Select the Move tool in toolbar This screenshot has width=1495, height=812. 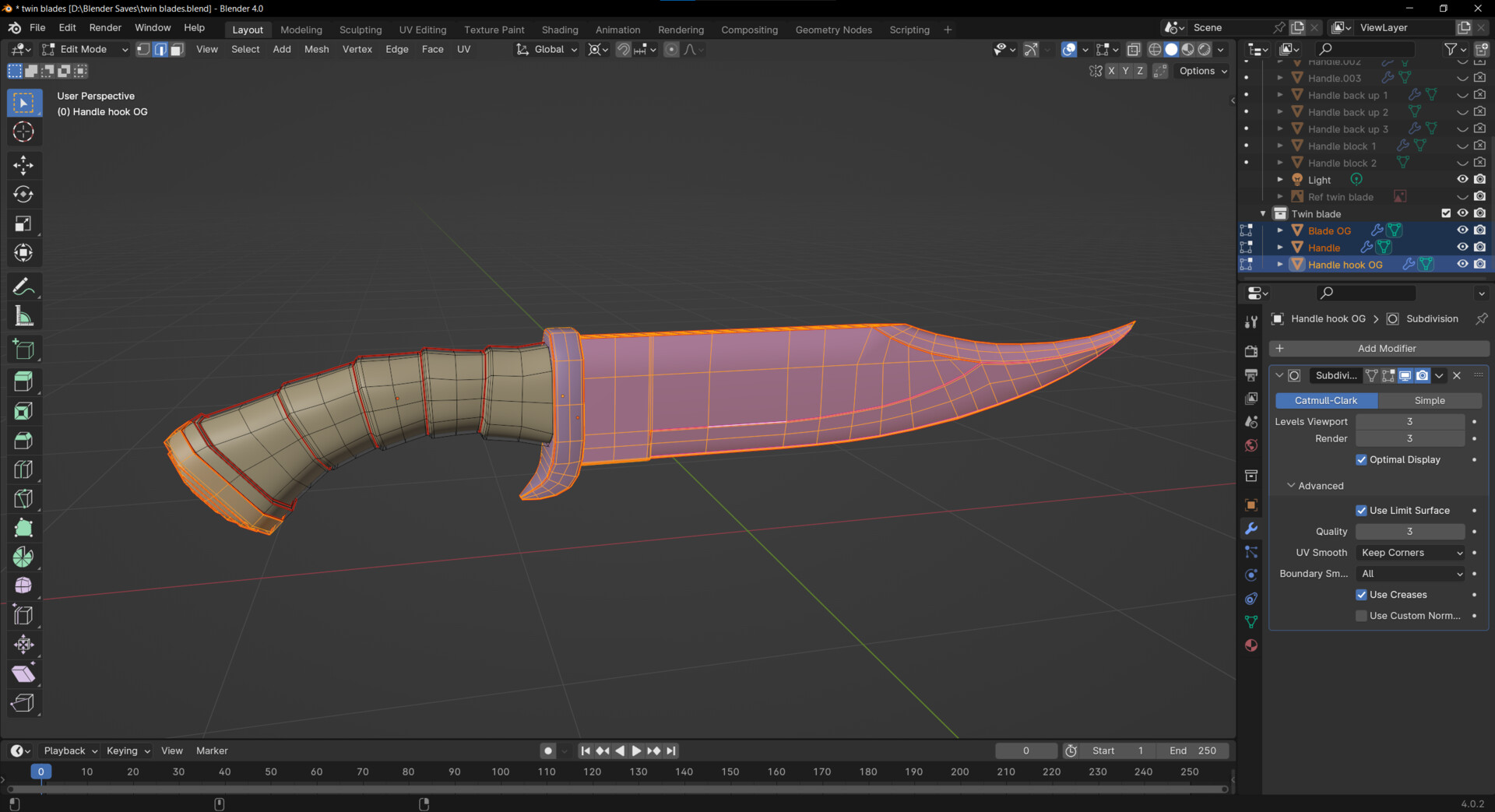point(23,165)
